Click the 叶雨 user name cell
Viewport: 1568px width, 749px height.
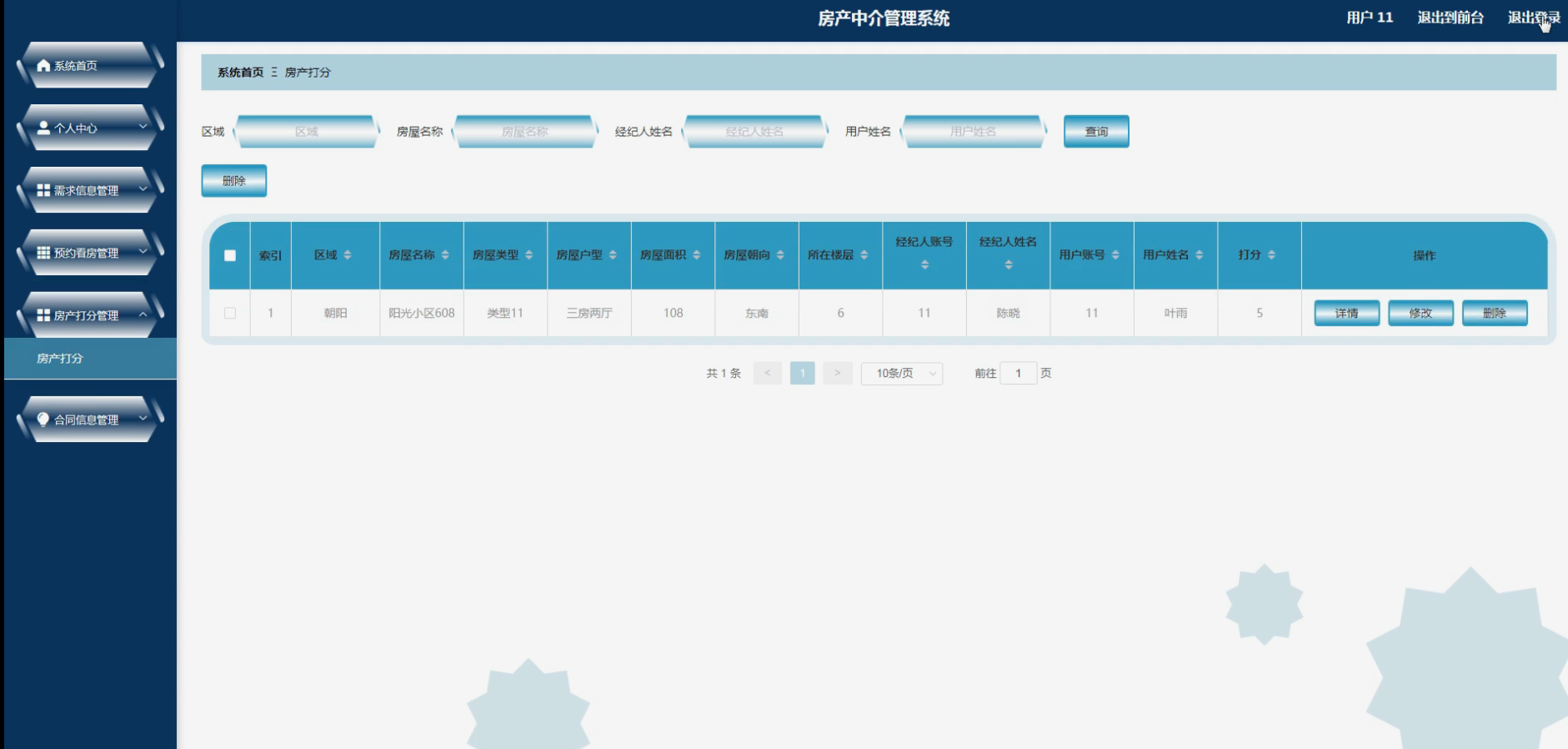[1176, 314]
